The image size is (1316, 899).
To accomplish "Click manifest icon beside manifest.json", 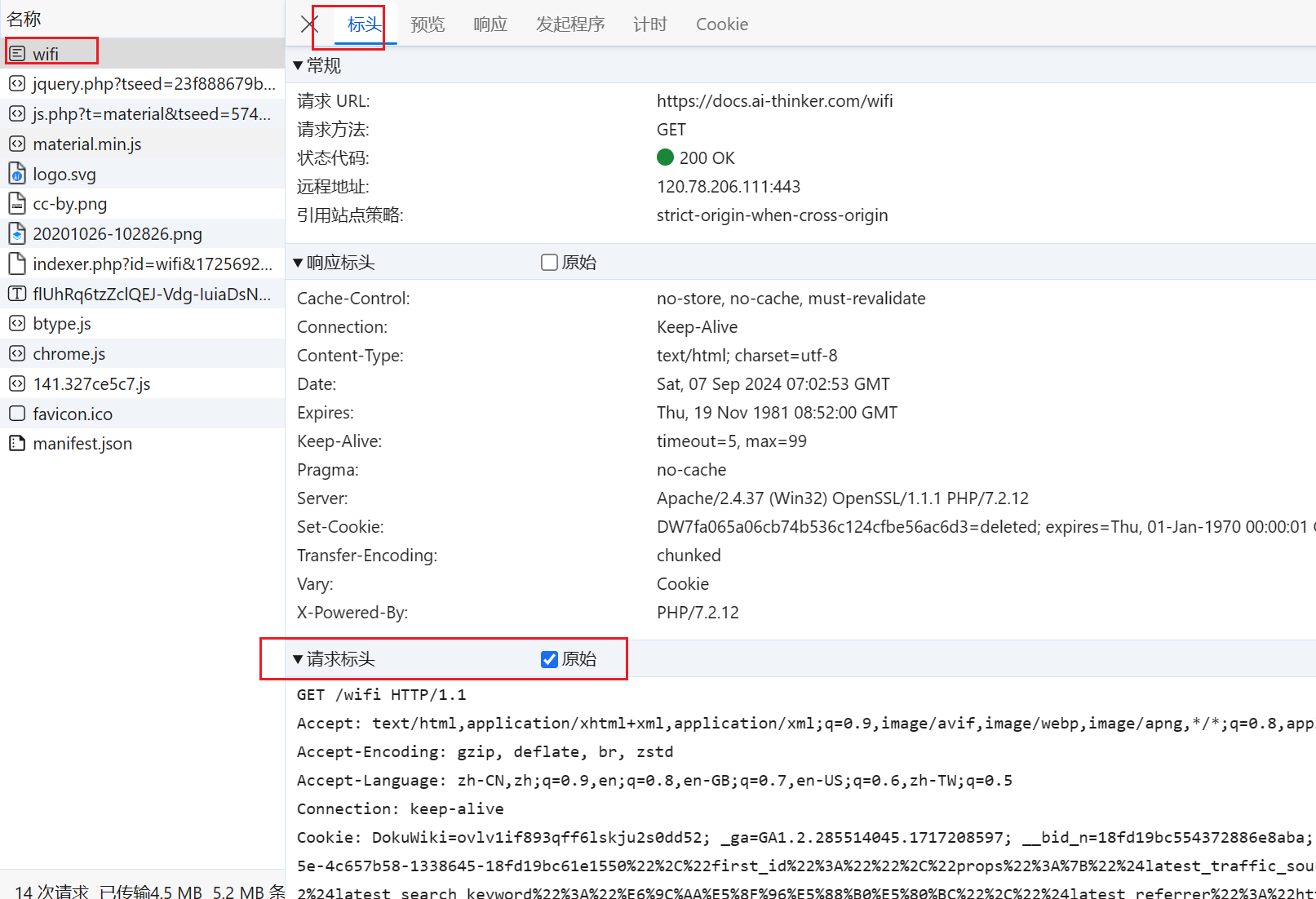I will (17, 443).
